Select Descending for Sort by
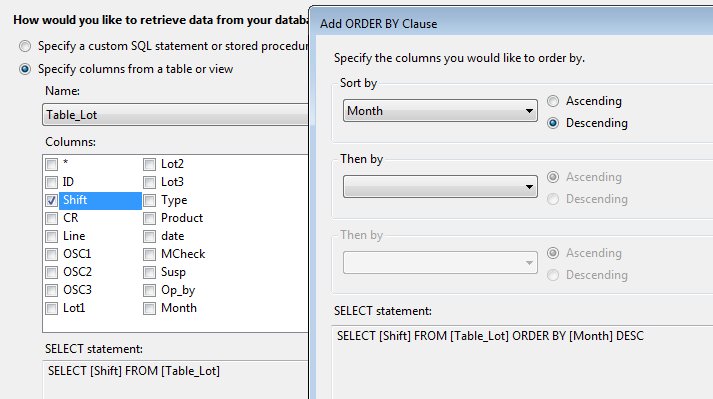Viewport: 713px width, 399px height. (553, 123)
